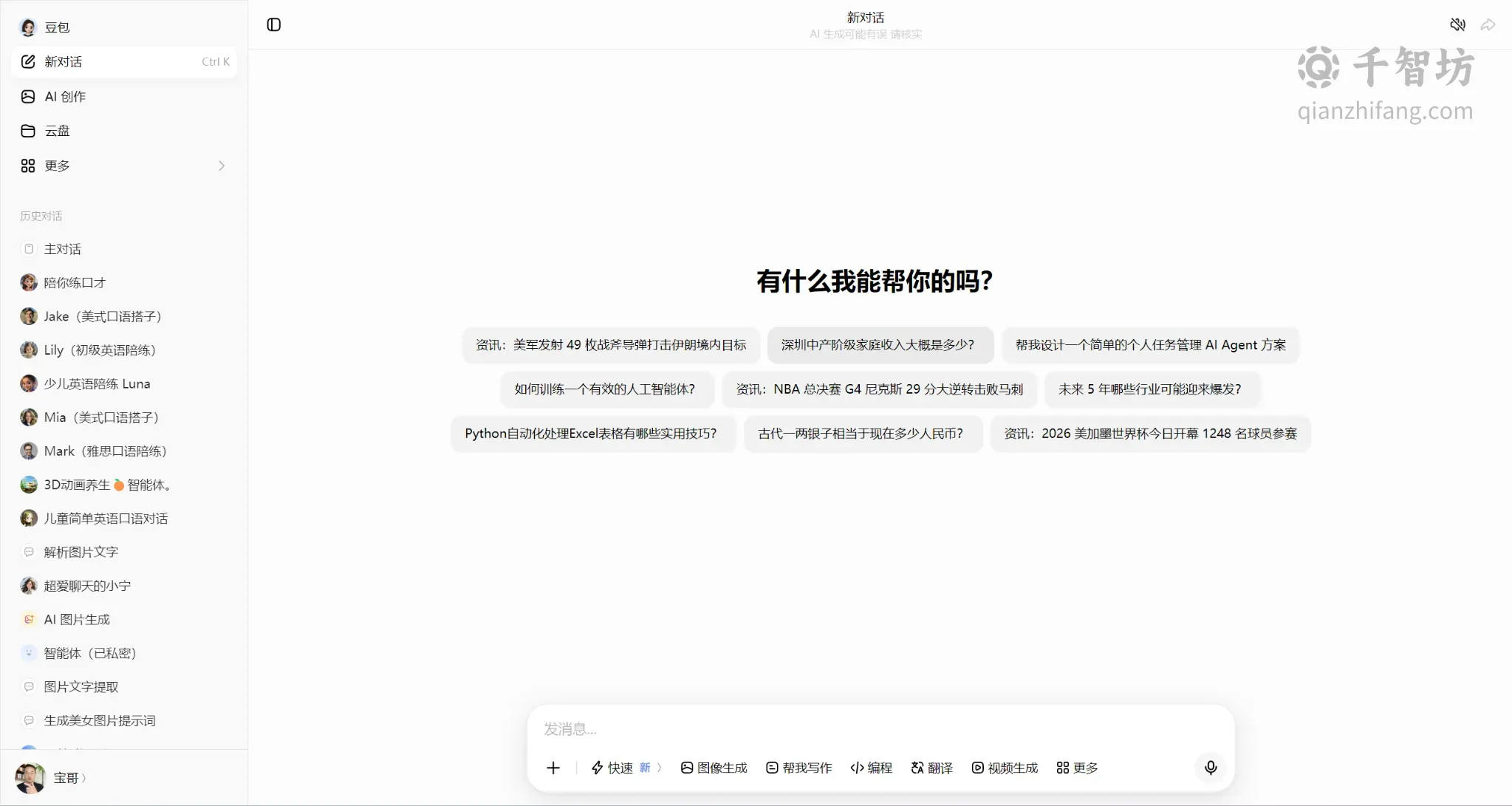Open 云盘 in the sidebar
Screen dimensions: 1512x806
click(124, 131)
